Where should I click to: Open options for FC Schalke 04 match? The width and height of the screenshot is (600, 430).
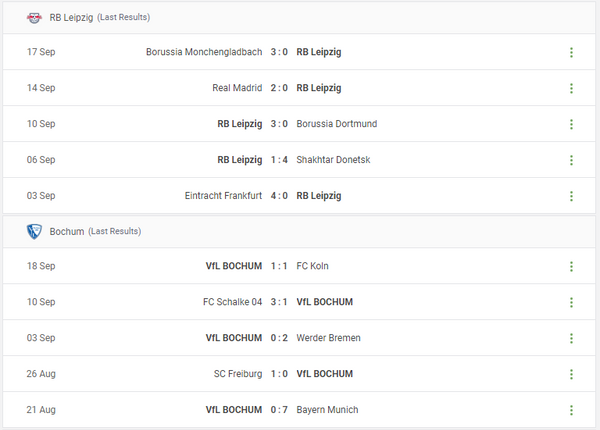571,302
